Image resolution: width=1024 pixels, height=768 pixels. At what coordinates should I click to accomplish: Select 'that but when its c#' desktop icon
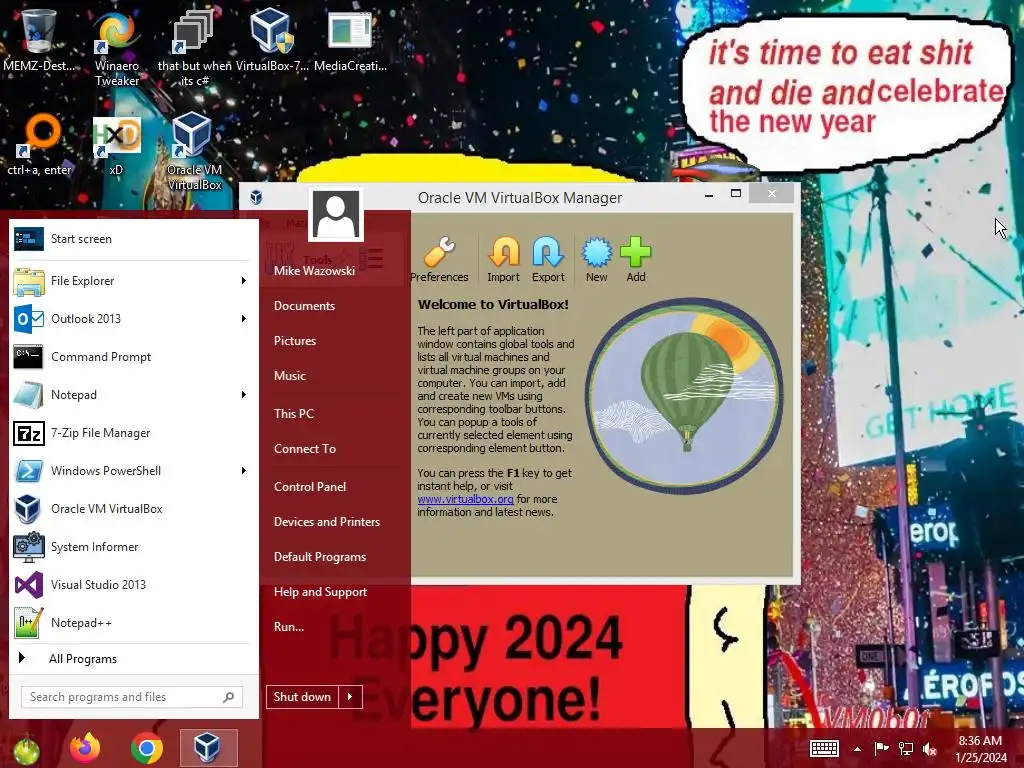click(195, 48)
